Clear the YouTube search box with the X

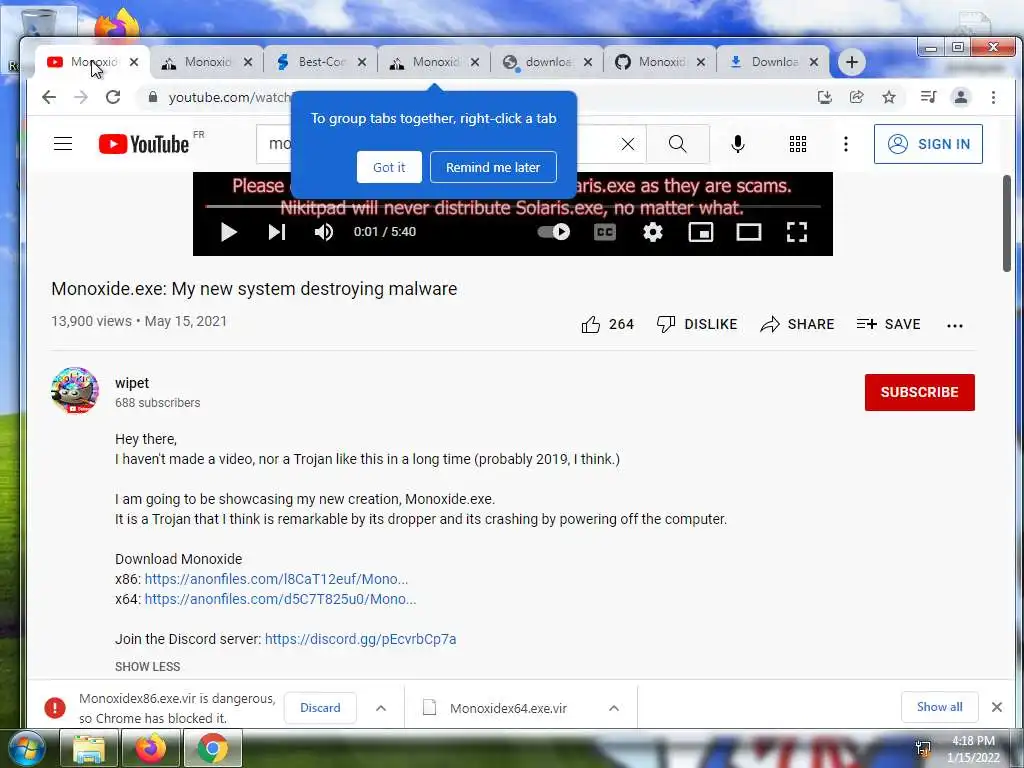tap(628, 144)
